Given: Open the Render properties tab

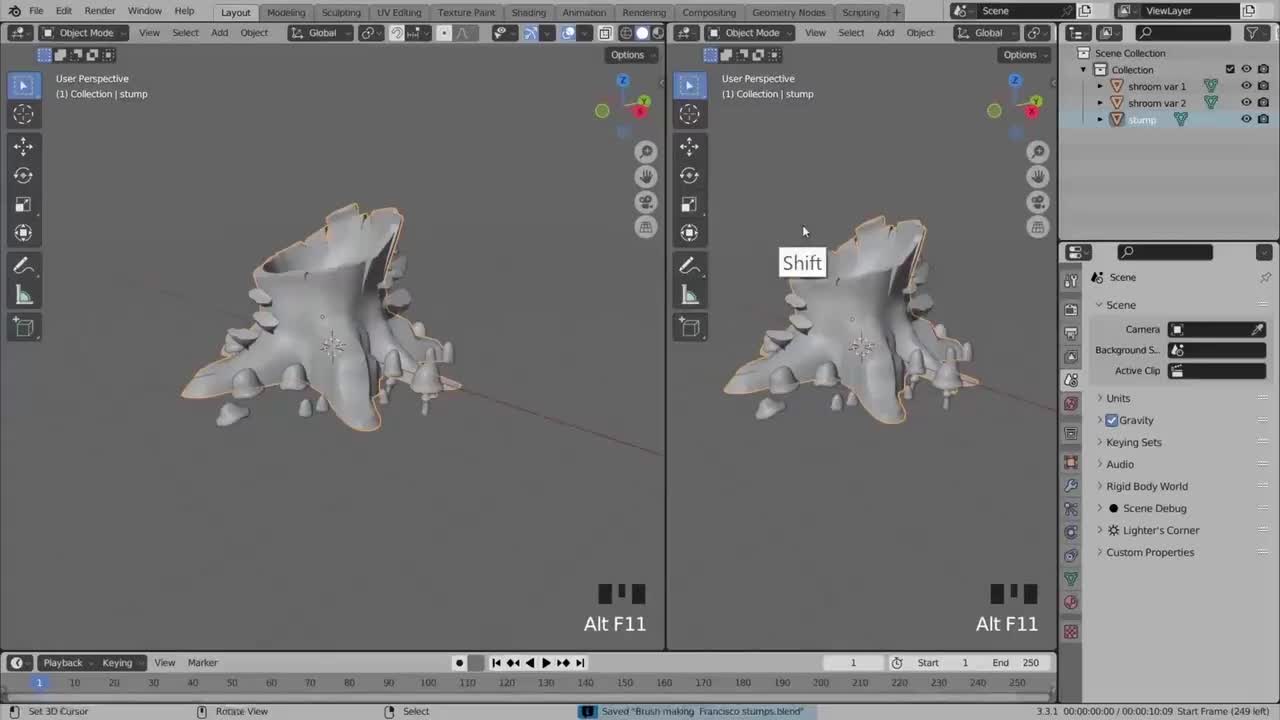Looking at the screenshot, I should (1071, 309).
